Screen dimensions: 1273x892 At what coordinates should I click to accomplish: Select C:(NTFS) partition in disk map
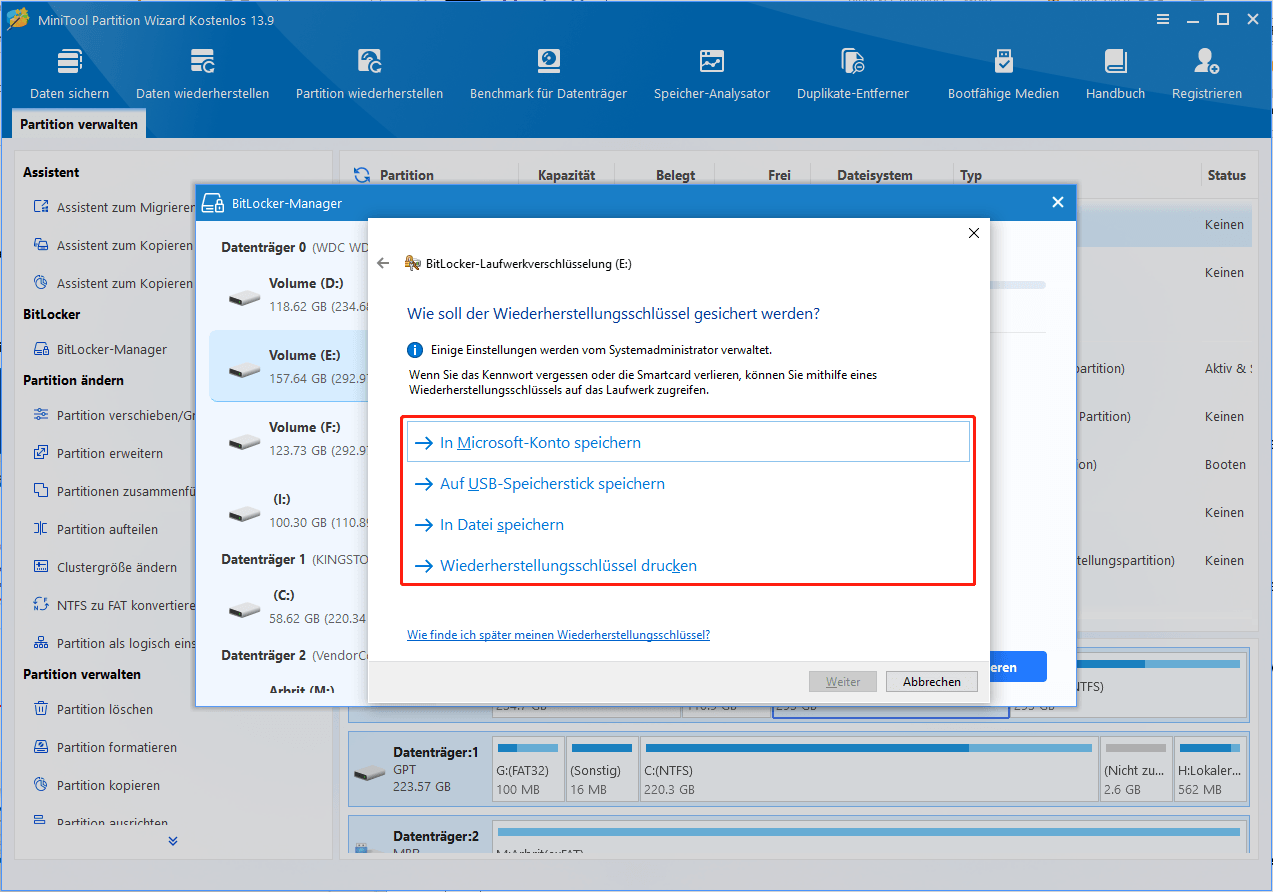tap(867, 770)
